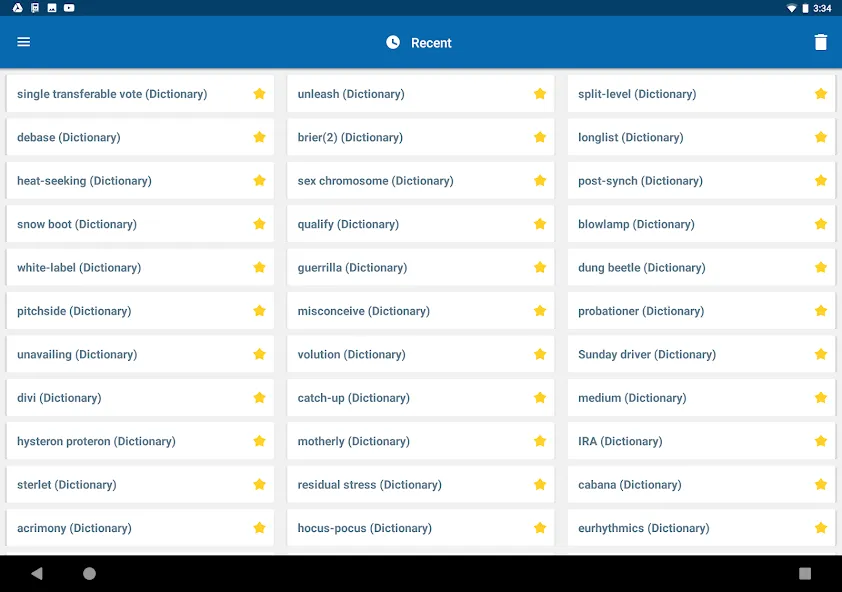This screenshot has width=842, height=592.
Task: Toggle favorite star for pitchside
Action: [x=259, y=311]
